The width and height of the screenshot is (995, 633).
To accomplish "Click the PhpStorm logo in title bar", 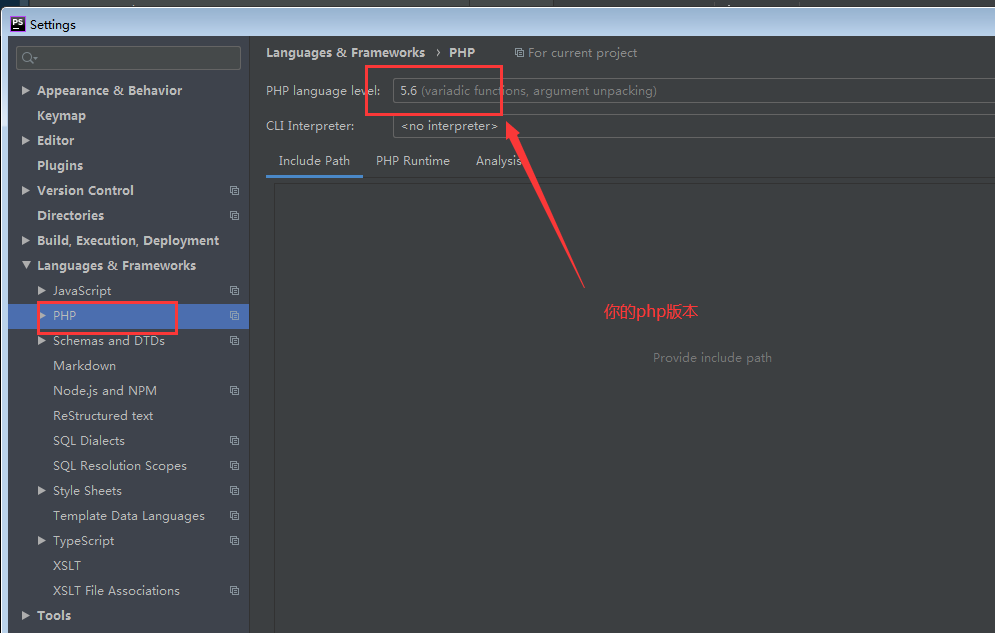I will point(17,23).
